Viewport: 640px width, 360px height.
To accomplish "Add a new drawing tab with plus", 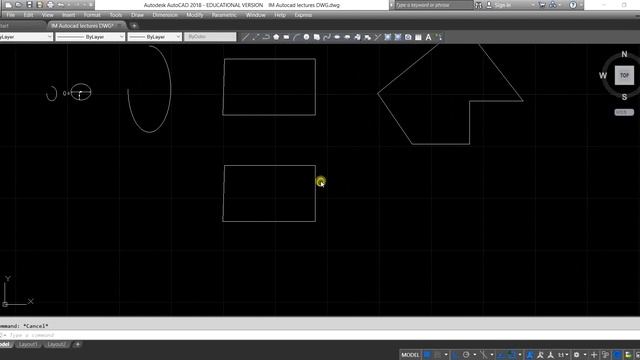I will click(x=134, y=26).
